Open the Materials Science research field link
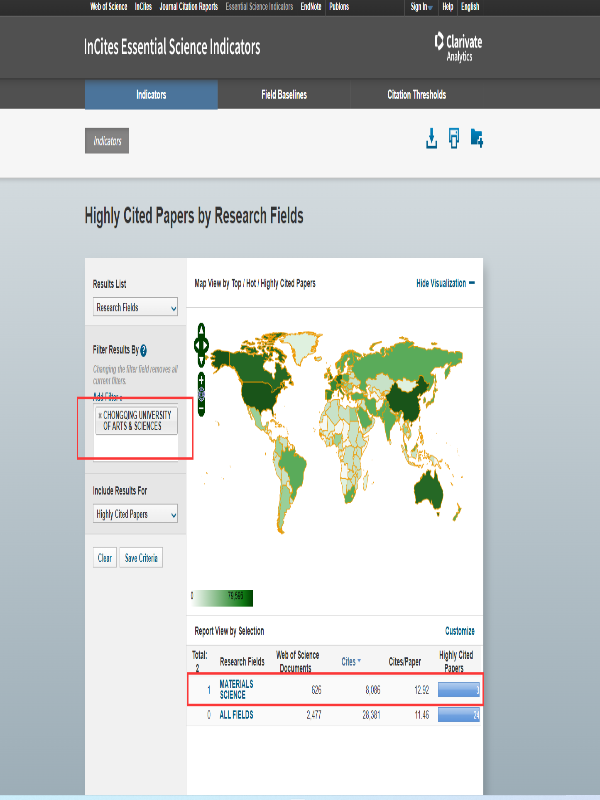This screenshot has height=800, width=600. point(237,689)
